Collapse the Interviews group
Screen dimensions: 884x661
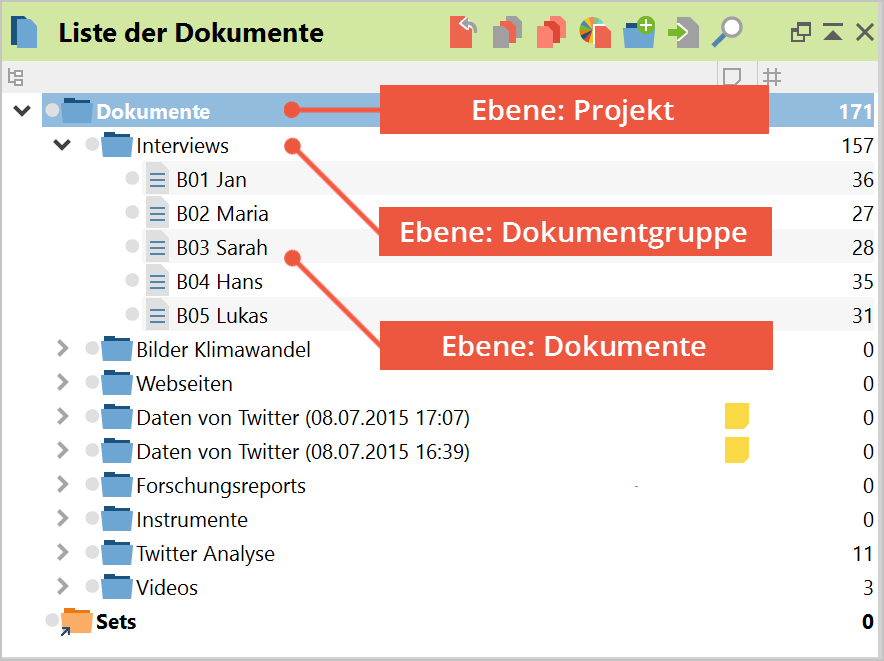click(x=62, y=145)
